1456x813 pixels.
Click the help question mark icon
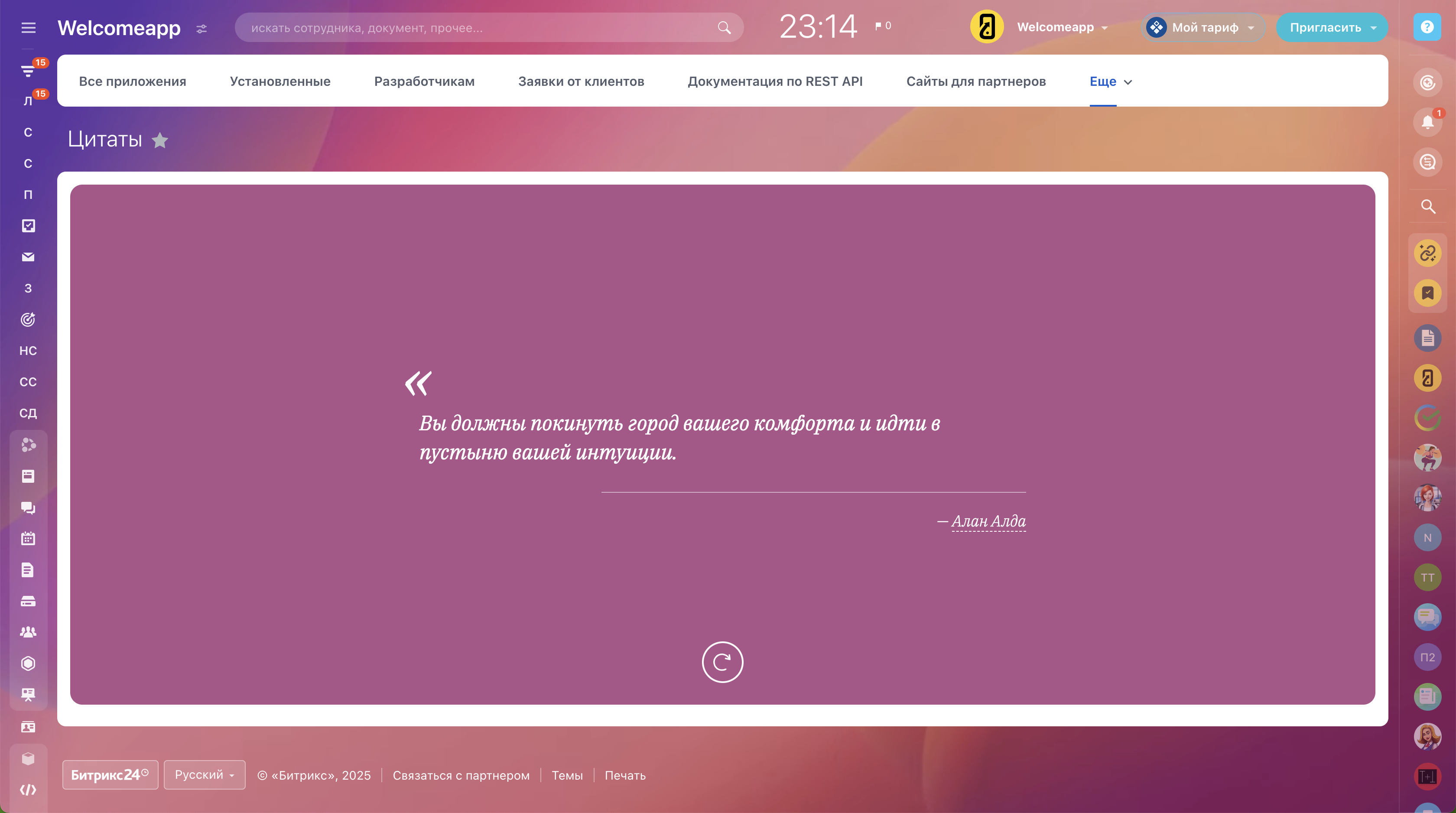pyautogui.click(x=1427, y=27)
